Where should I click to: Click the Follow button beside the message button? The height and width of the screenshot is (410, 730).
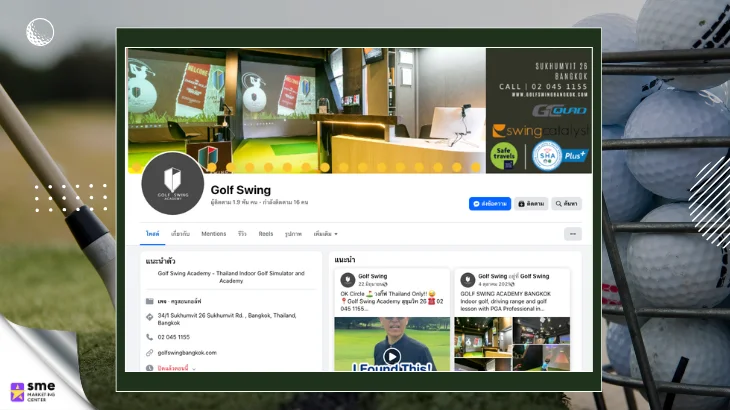coord(531,203)
